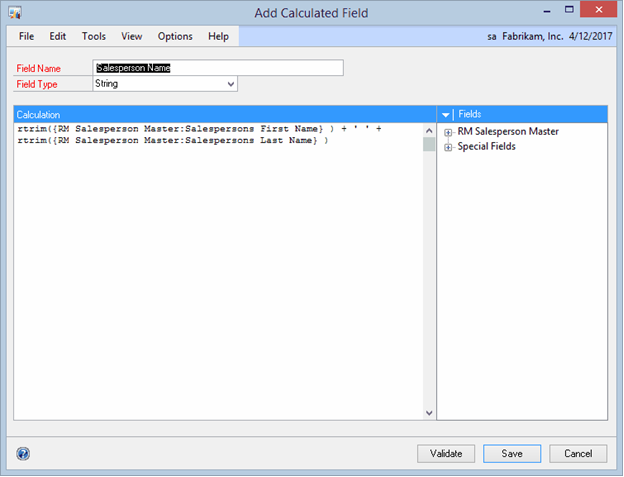The height and width of the screenshot is (477, 624).
Task: Click the window application icon in title bar
Action: 15,13
